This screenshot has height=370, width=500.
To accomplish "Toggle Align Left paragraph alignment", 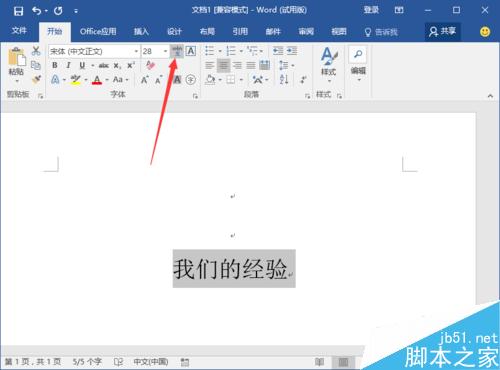I will [210, 65].
